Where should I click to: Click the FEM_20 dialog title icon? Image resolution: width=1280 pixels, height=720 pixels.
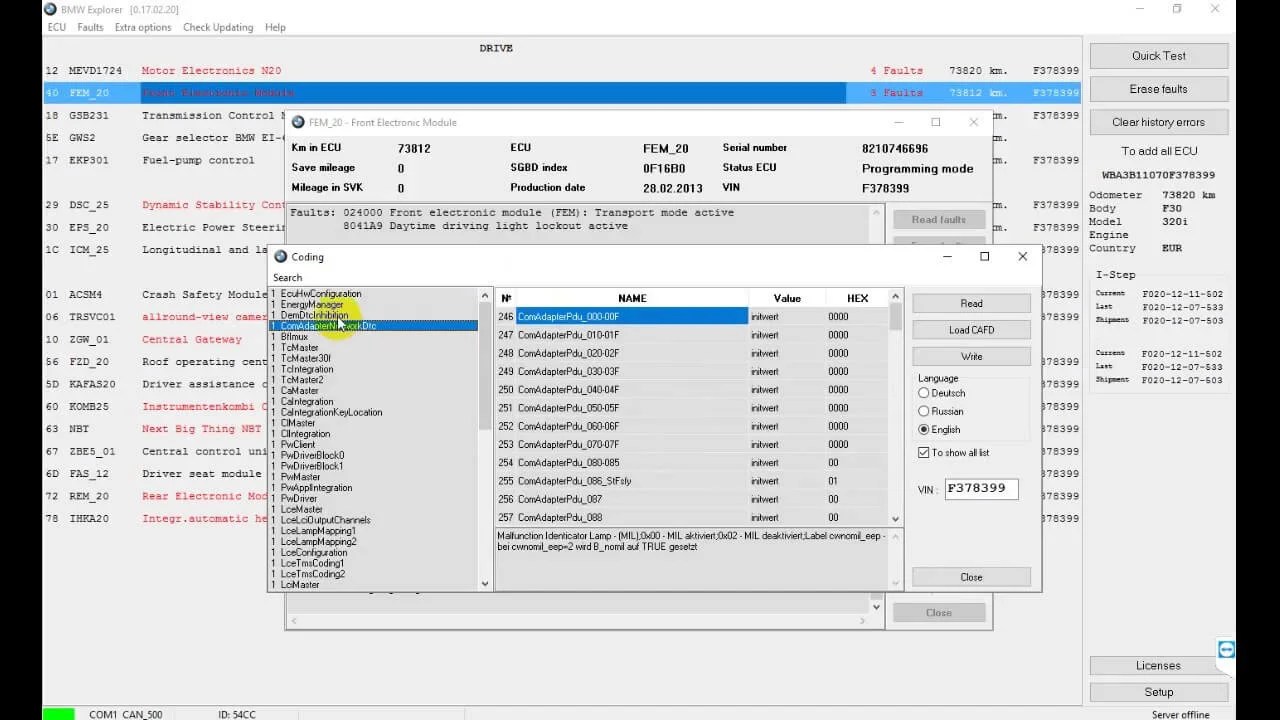(297, 122)
